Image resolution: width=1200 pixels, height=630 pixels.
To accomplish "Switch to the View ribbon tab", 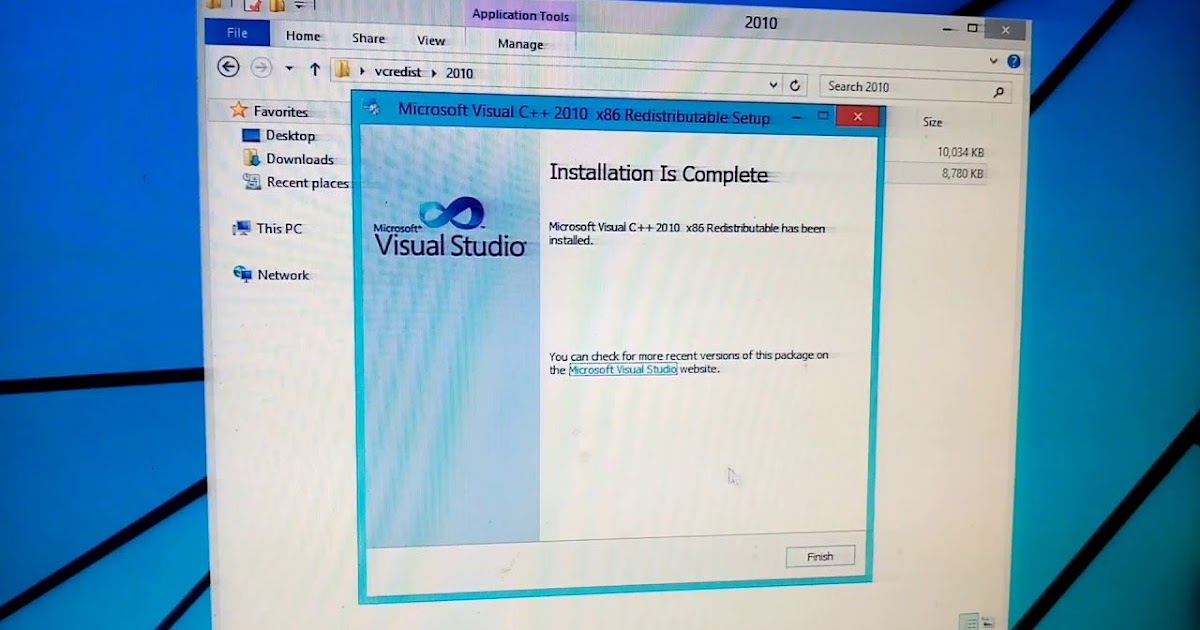I will pos(431,40).
